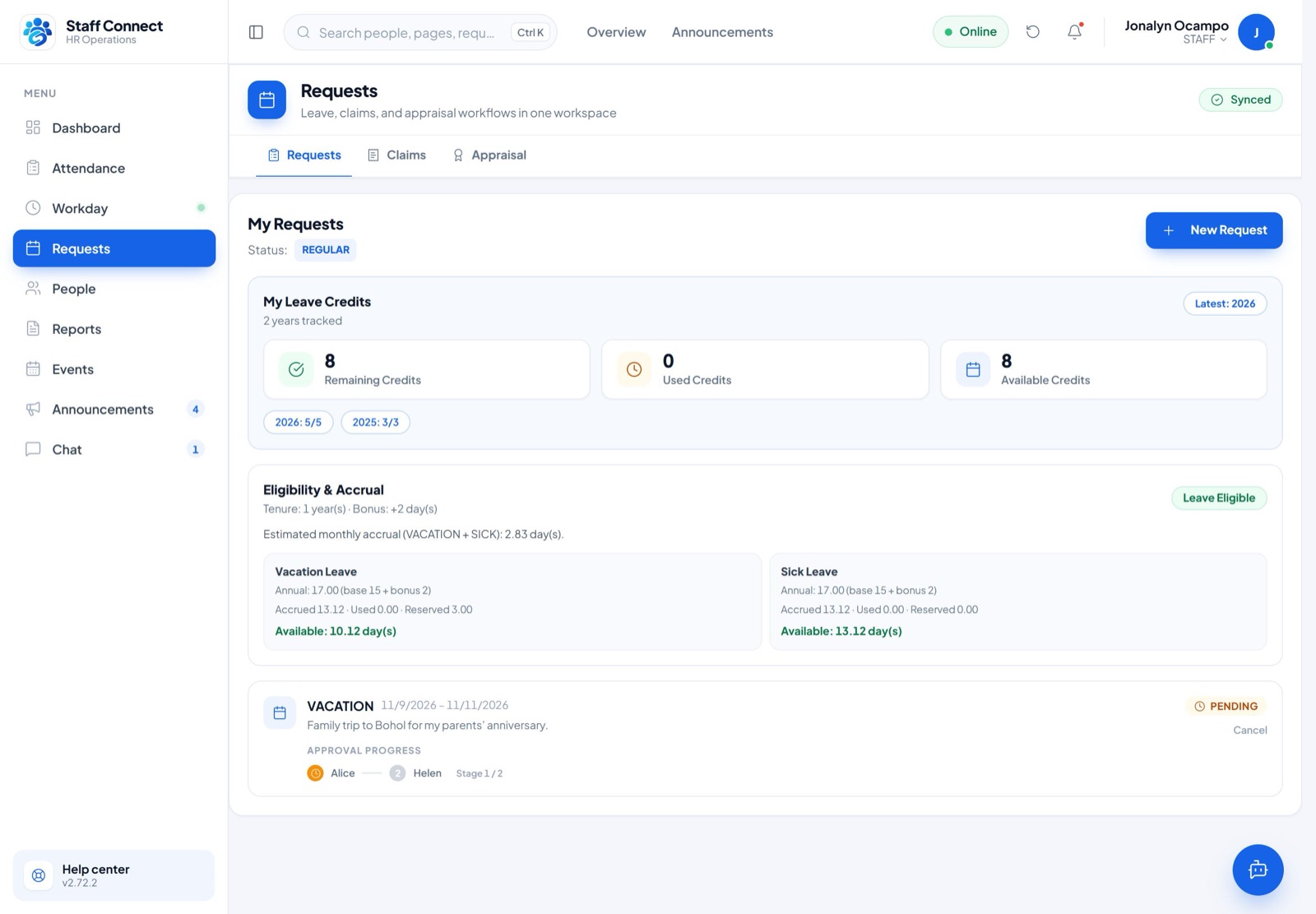Open the People page
Screen dimensions: 1316x914
(x=114, y=289)
